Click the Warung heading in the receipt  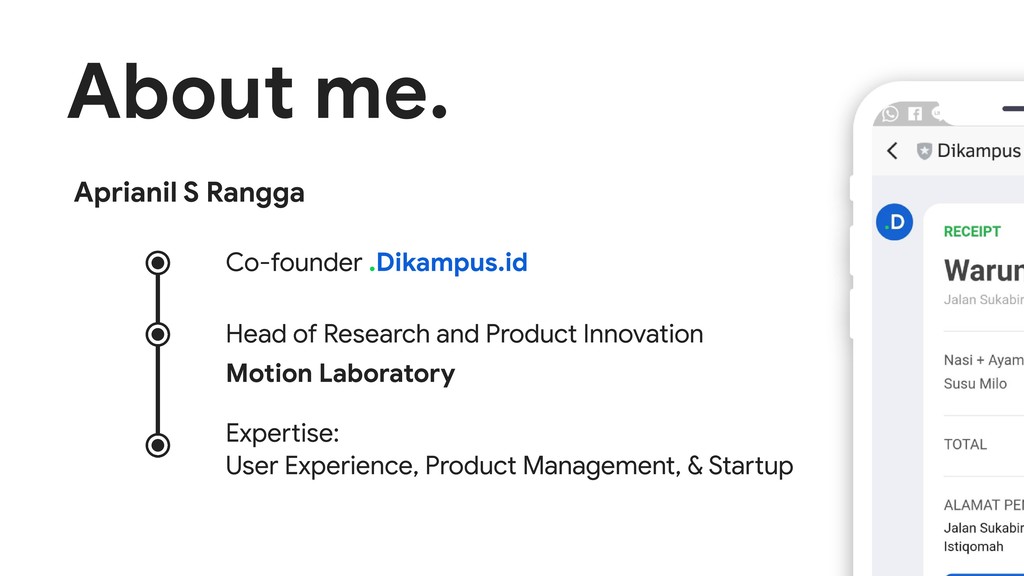point(984,270)
